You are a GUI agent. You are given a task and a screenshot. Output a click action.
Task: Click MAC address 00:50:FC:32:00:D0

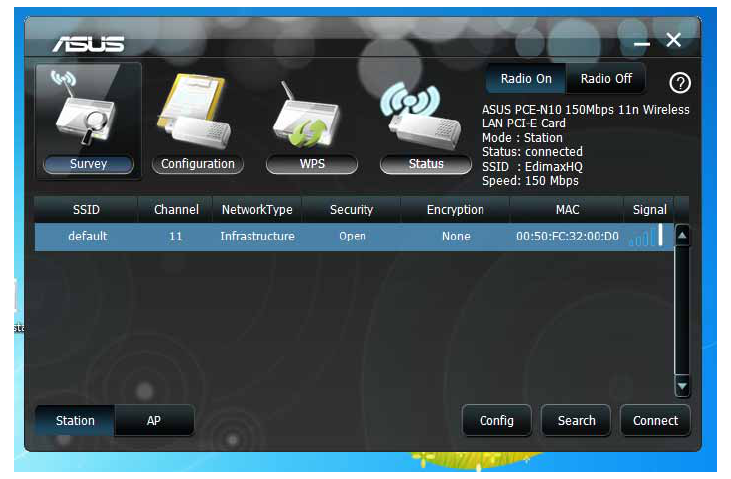click(x=567, y=236)
